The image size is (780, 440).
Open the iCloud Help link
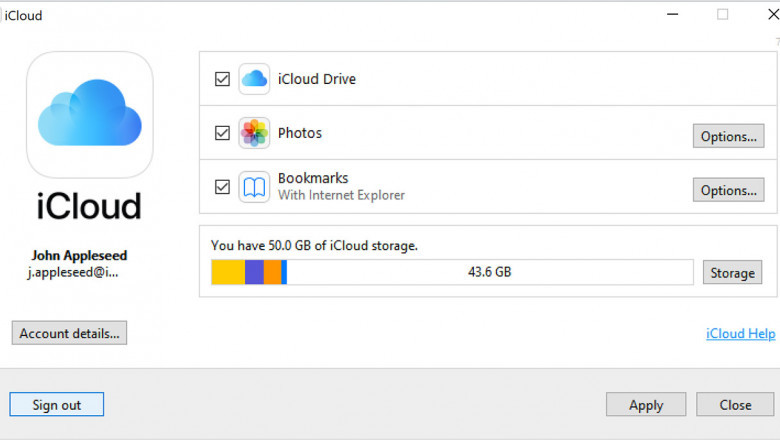[x=740, y=333]
